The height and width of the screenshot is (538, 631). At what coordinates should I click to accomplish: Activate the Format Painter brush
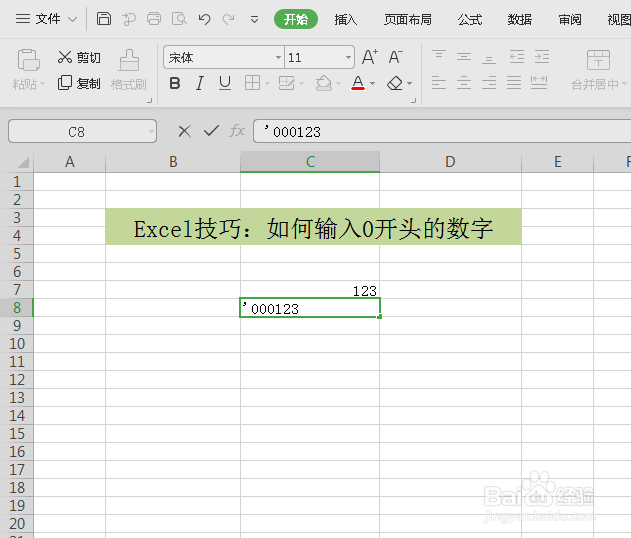tap(129, 60)
